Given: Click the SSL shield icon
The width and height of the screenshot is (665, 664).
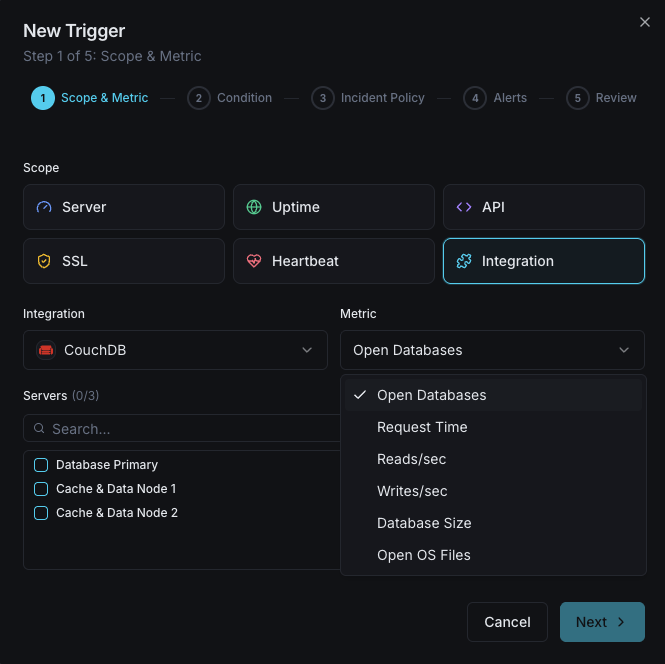Looking at the screenshot, I should coord(43,261).
